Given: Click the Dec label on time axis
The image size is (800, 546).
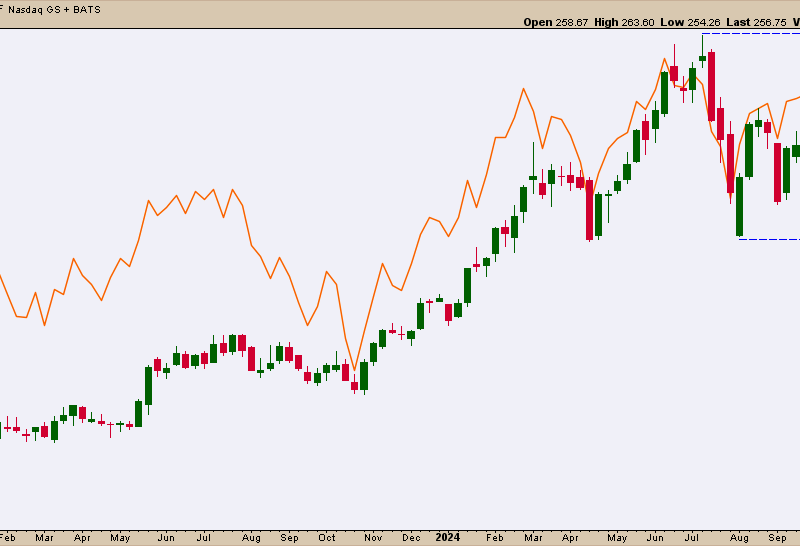Looking at the screenshot, I should point(411,538).
